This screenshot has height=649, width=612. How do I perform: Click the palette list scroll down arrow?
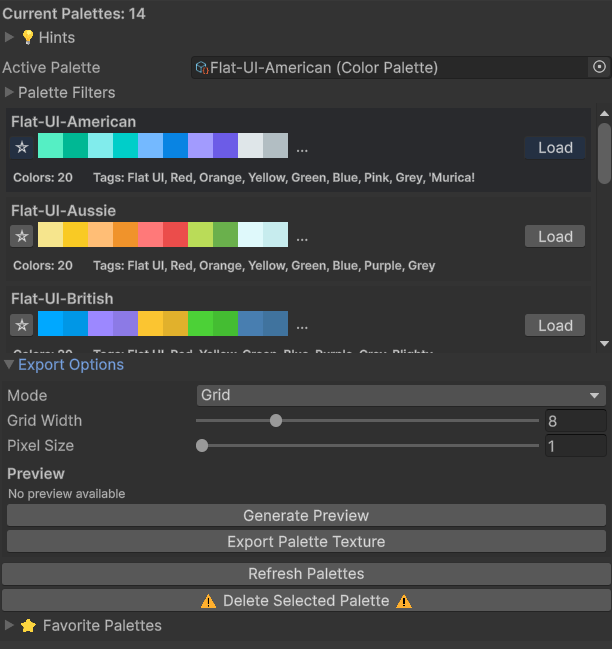(604, 344)
